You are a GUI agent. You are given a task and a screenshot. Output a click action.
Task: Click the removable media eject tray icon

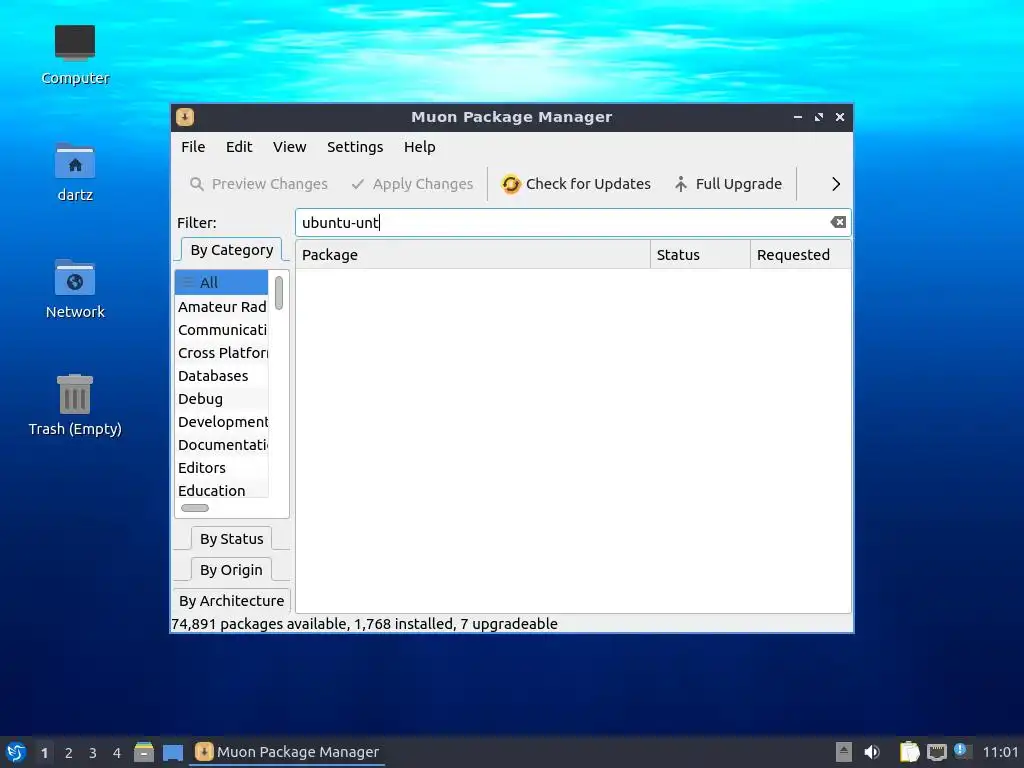[844, 752]
